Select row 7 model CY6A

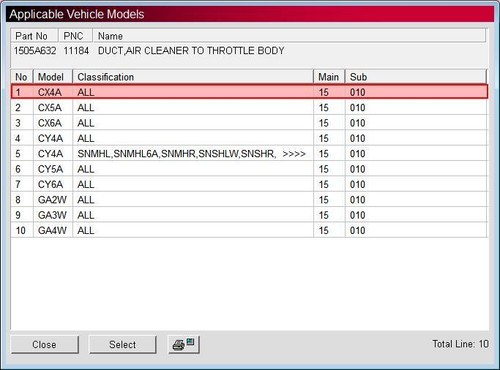(249, 184)
